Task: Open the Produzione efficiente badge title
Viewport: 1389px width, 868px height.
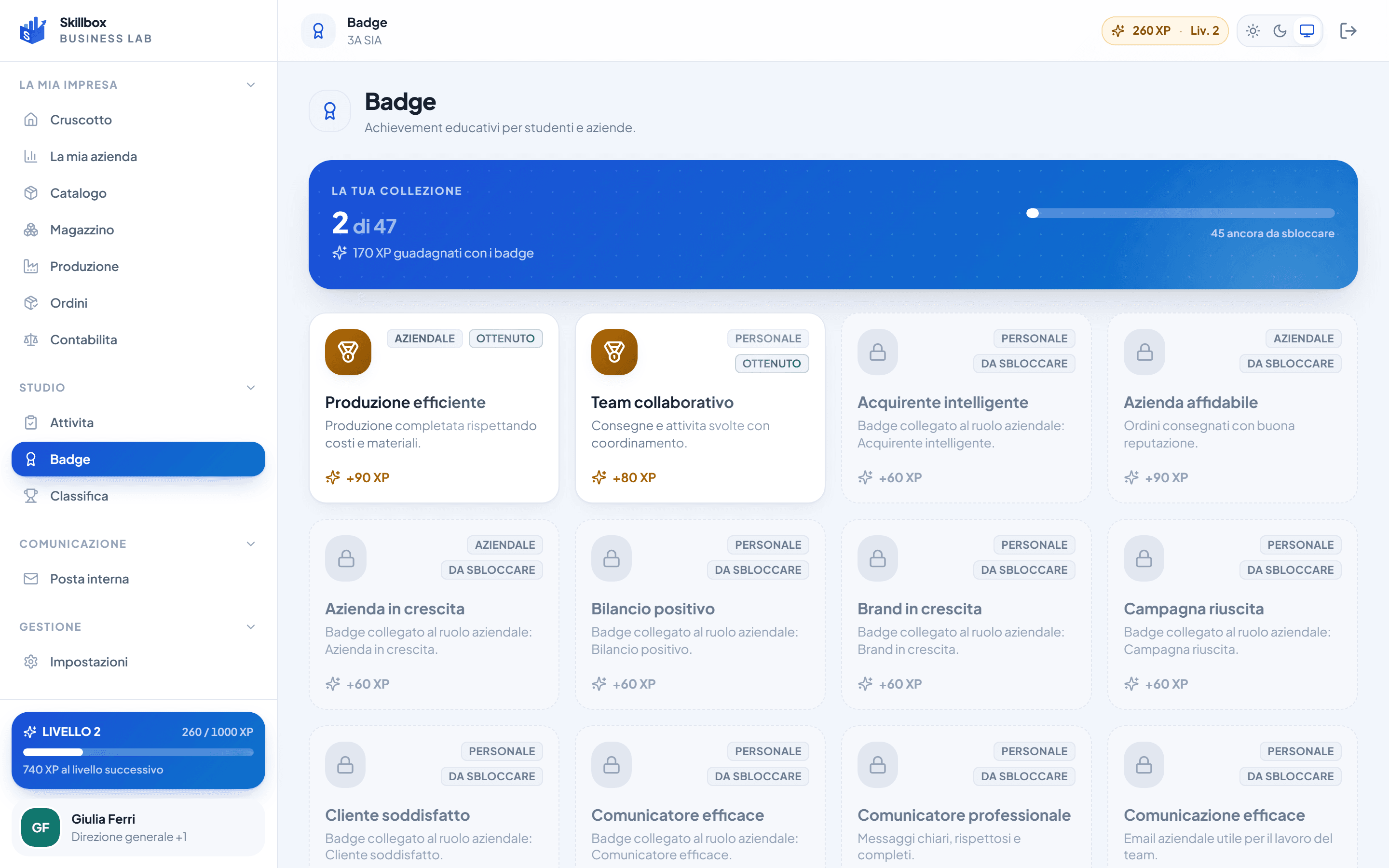Action: coord(405,403)
